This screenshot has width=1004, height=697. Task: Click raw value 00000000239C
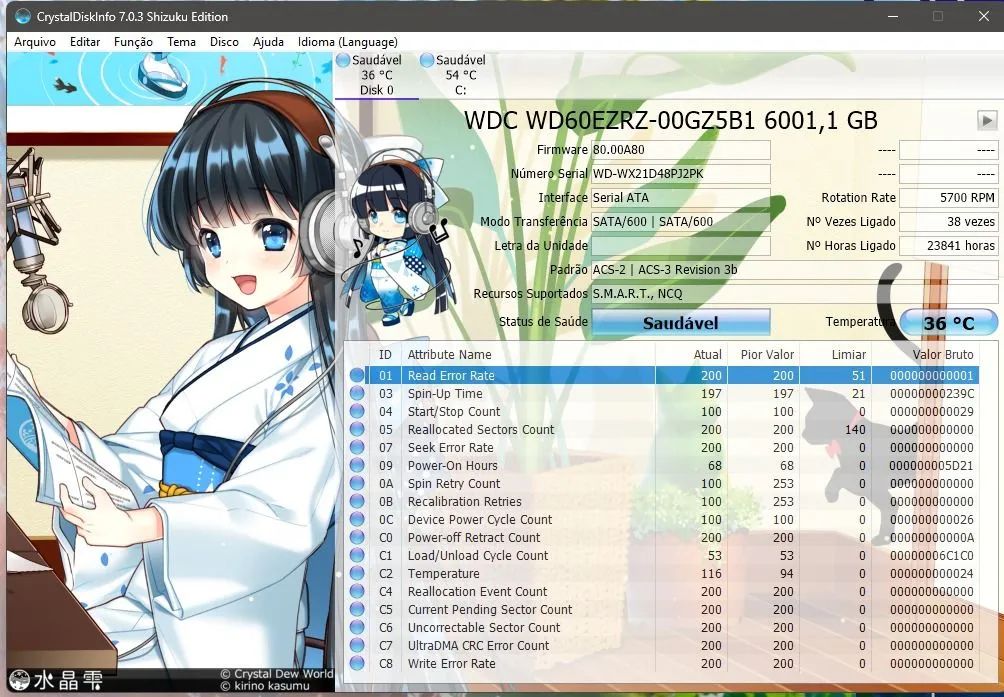coord(931,394)
